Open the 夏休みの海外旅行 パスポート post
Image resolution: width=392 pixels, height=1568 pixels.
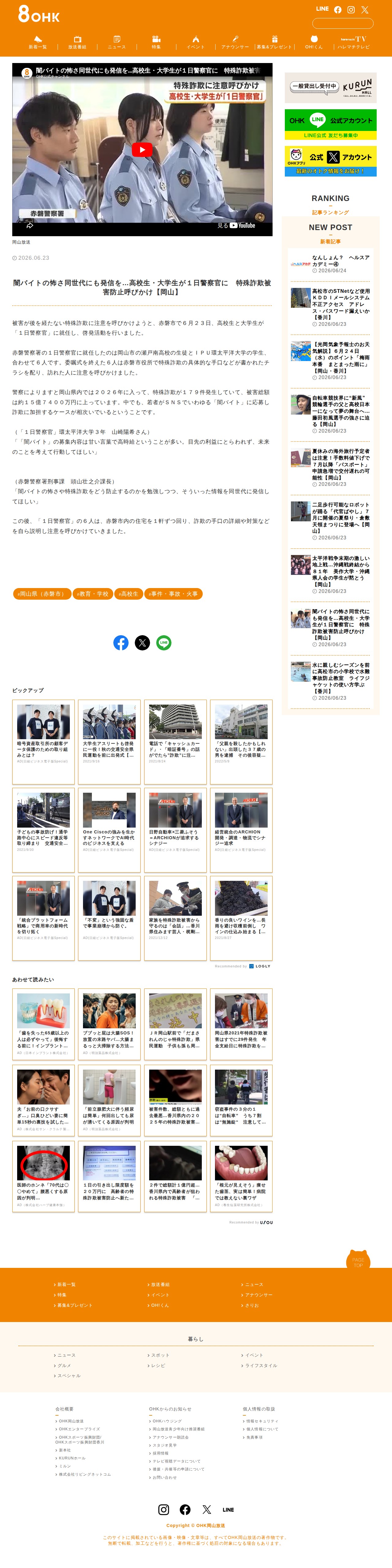coord(330,467)
